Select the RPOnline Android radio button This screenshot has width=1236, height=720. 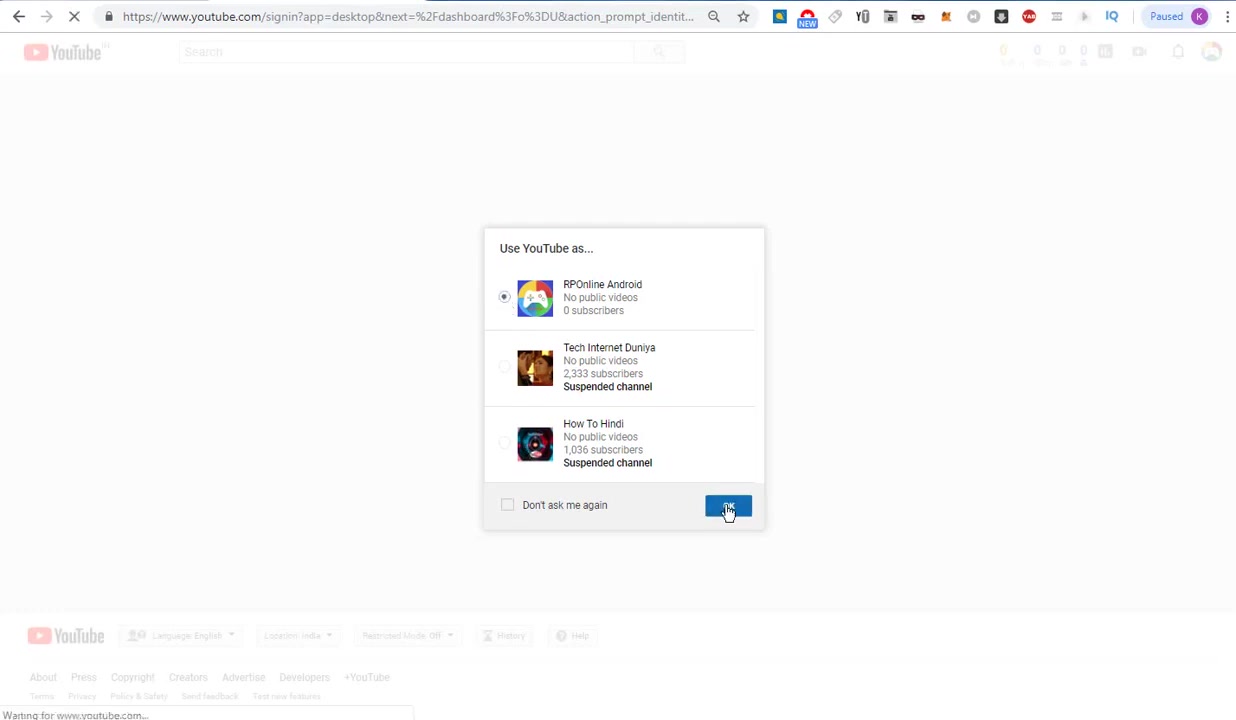coord(504,297)
